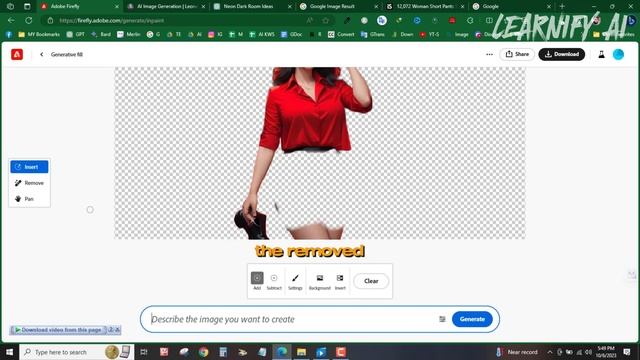Switch to 12,072 Woman Short Pants tab
The width and height of the screenshot is (640, 360).
(x=425, y=7)
